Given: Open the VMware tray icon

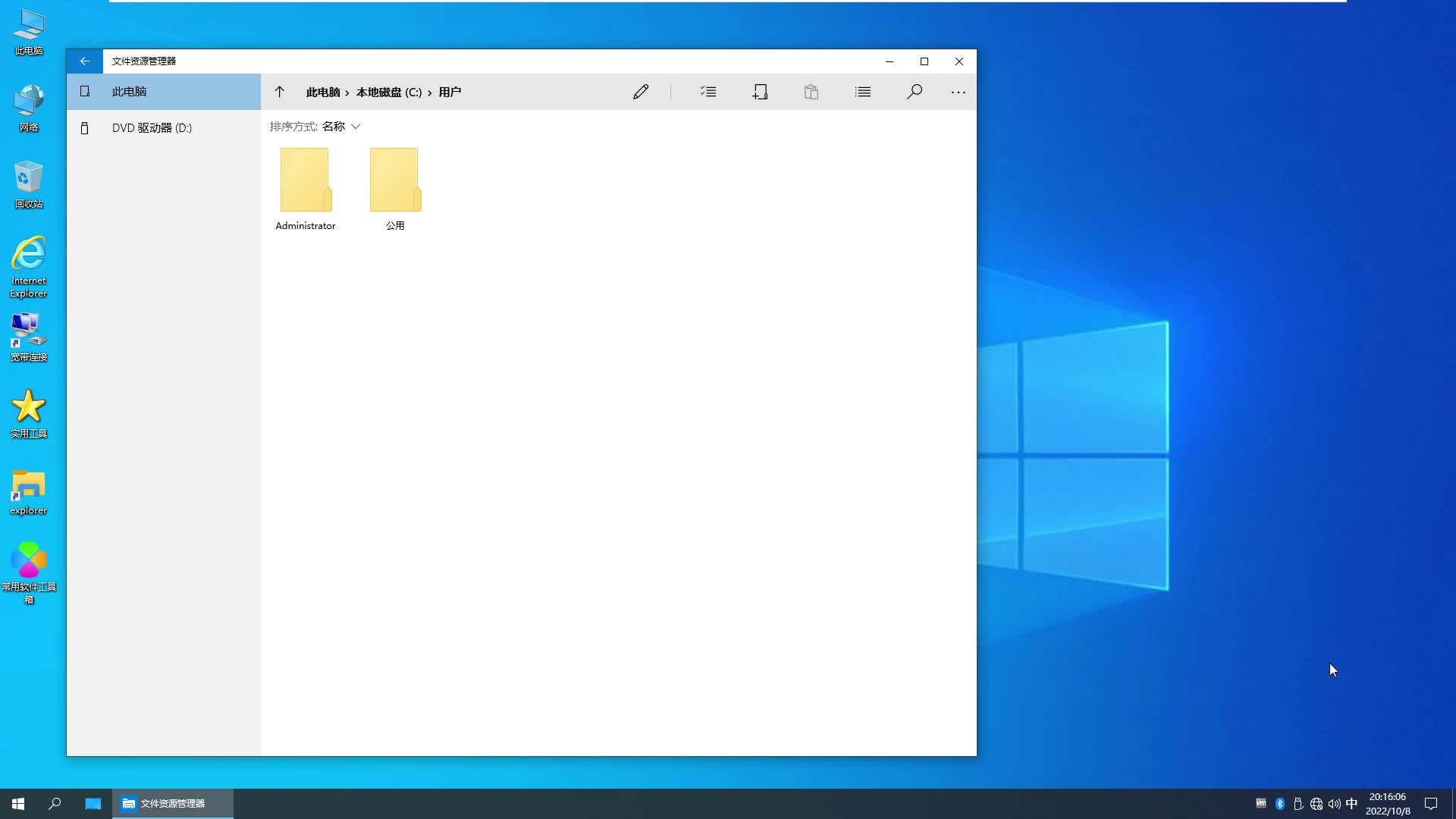Looking at the screenshot, I should point(1260,803).
